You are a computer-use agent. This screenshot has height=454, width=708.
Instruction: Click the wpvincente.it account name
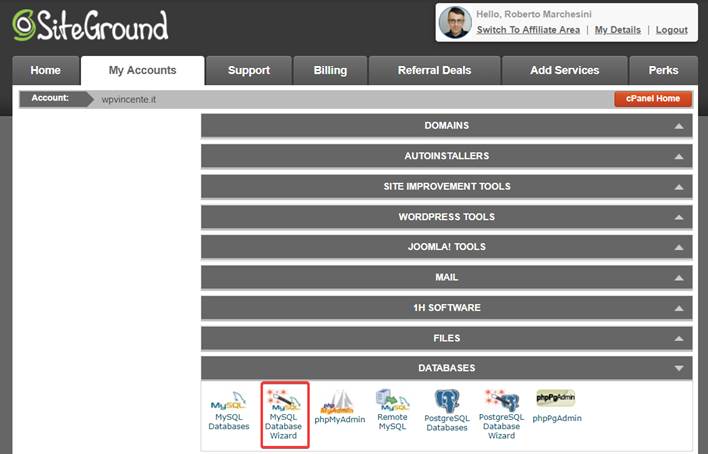[129, 99]
